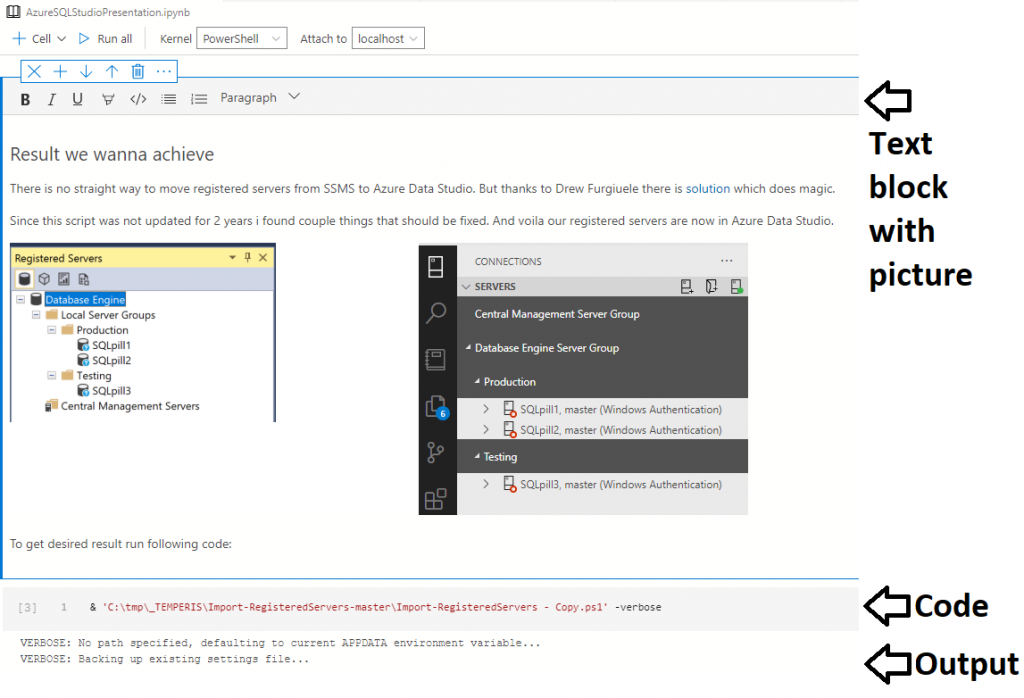Image resolution: width=1024 pixels, height=698 pixels.
Task: Select Database Engine tree item
Action: pyautogui.click(x=85, y=300)
